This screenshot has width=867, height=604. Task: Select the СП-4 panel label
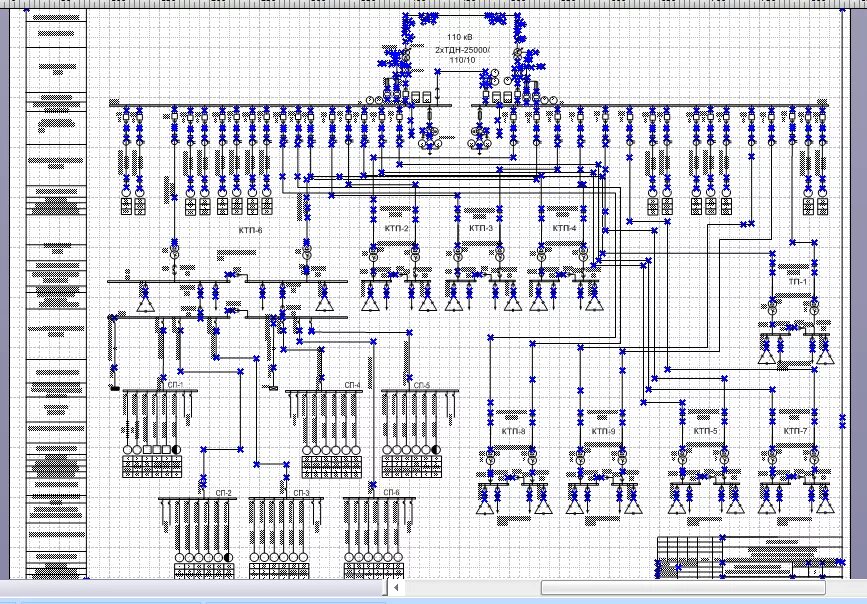[352, 385]
